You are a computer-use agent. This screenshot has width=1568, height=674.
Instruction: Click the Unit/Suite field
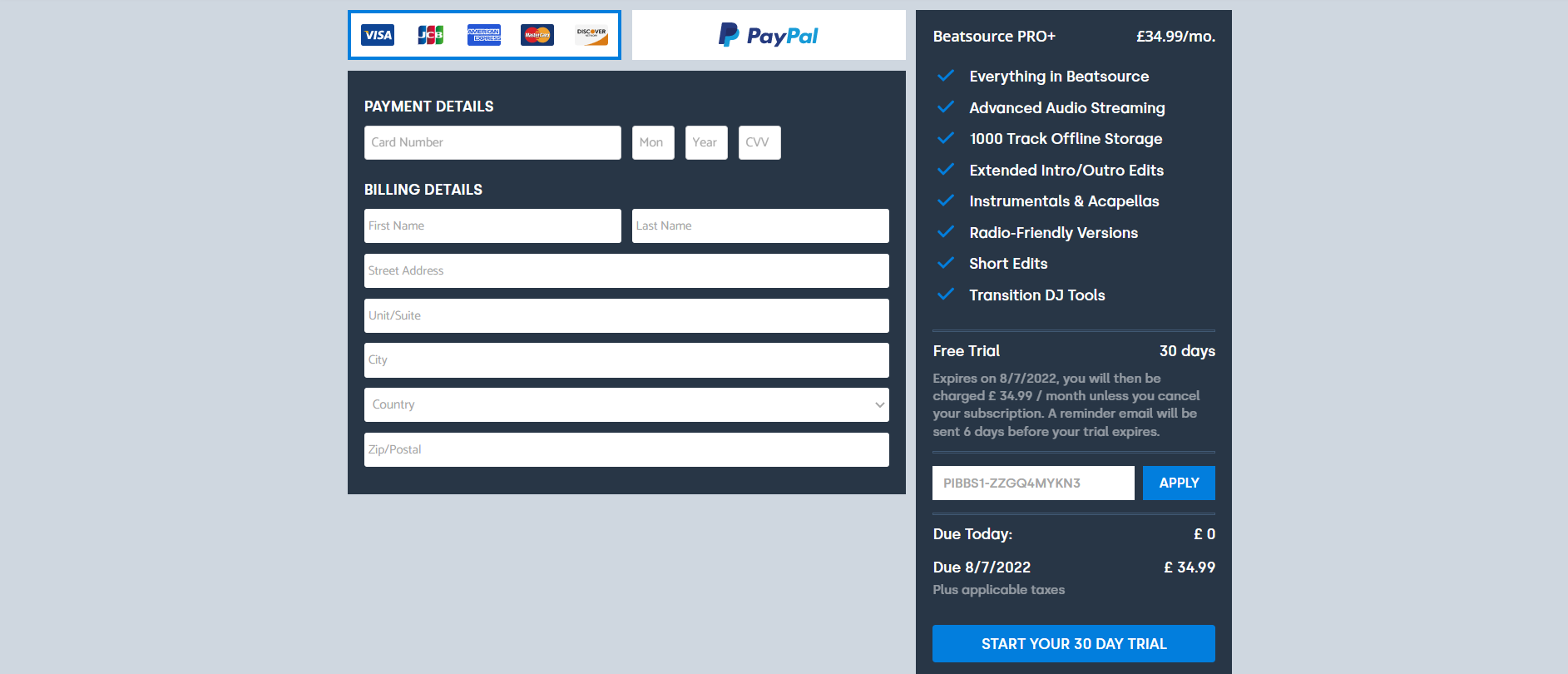pos(626,315)
